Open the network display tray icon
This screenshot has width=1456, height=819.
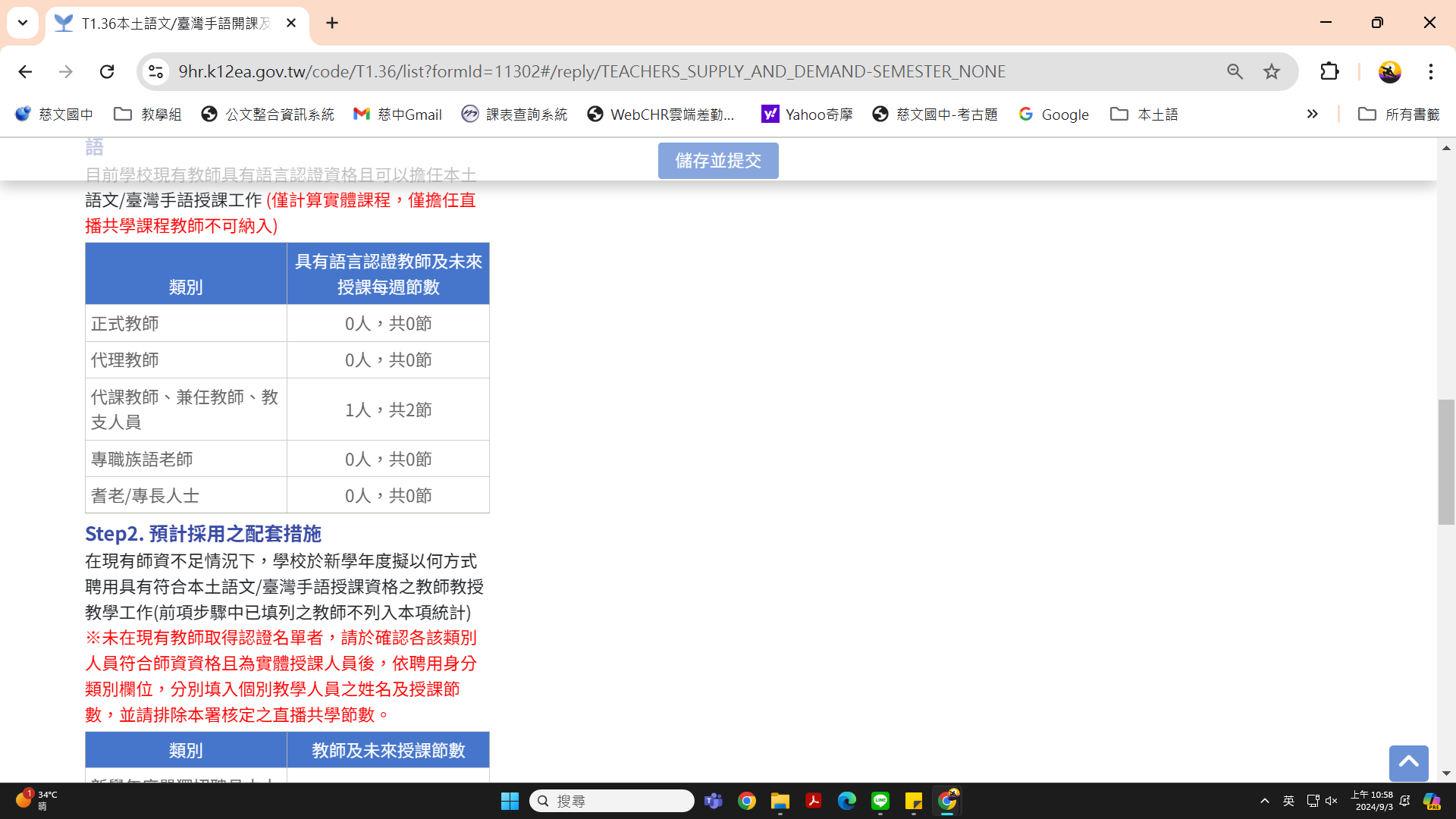point(1313,801)
